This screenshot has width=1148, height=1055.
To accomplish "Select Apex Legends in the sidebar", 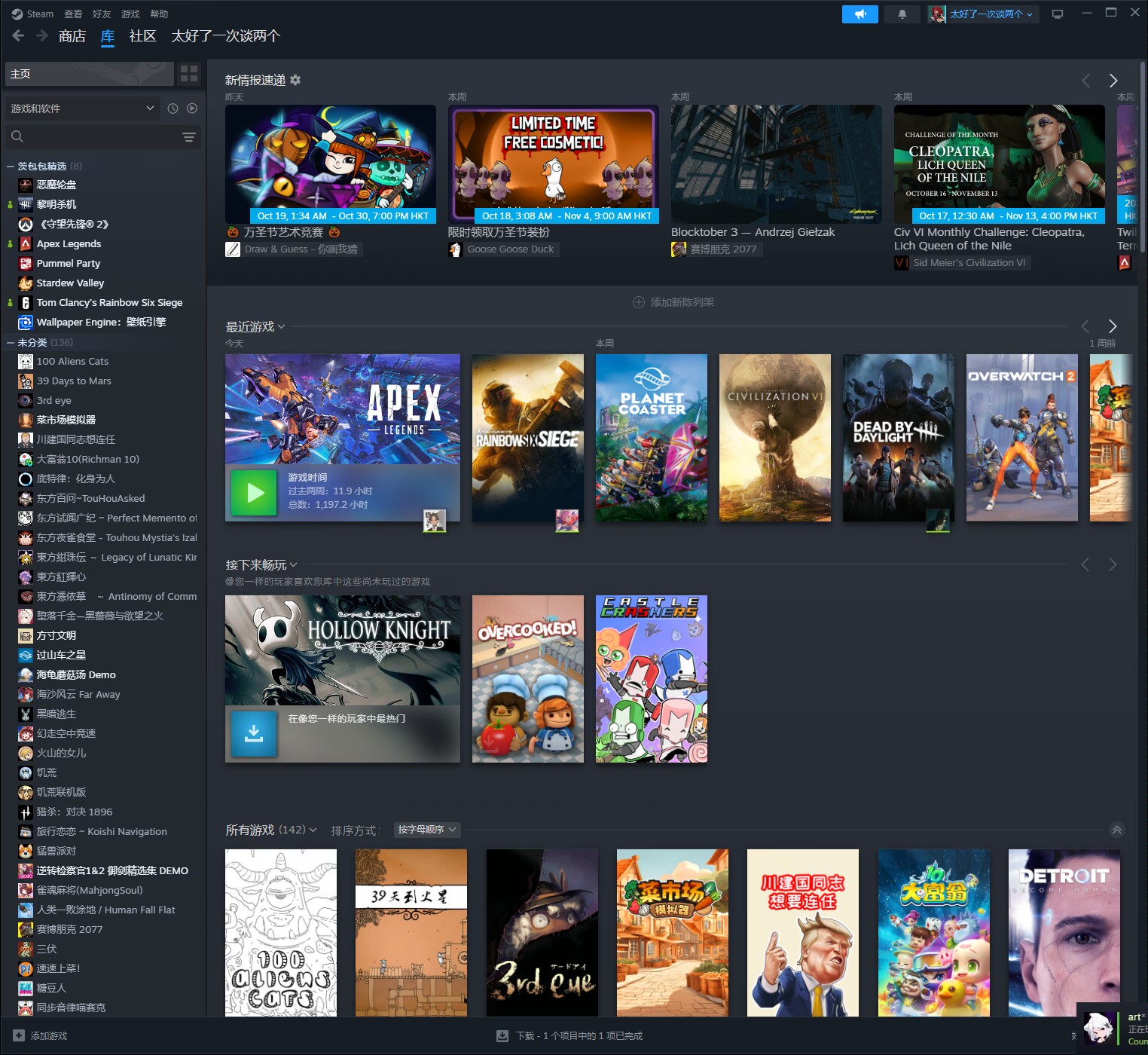I will coord(69,243).
